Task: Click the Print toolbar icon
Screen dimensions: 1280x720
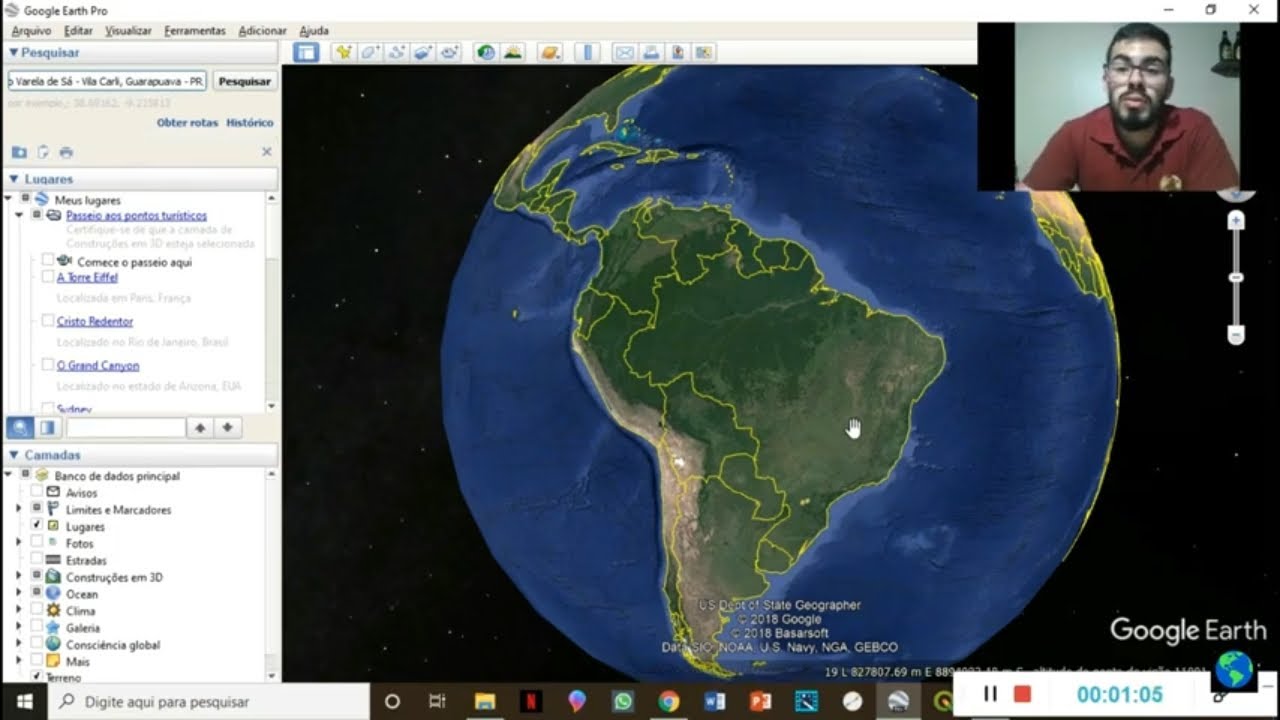Action: [651, 52]
